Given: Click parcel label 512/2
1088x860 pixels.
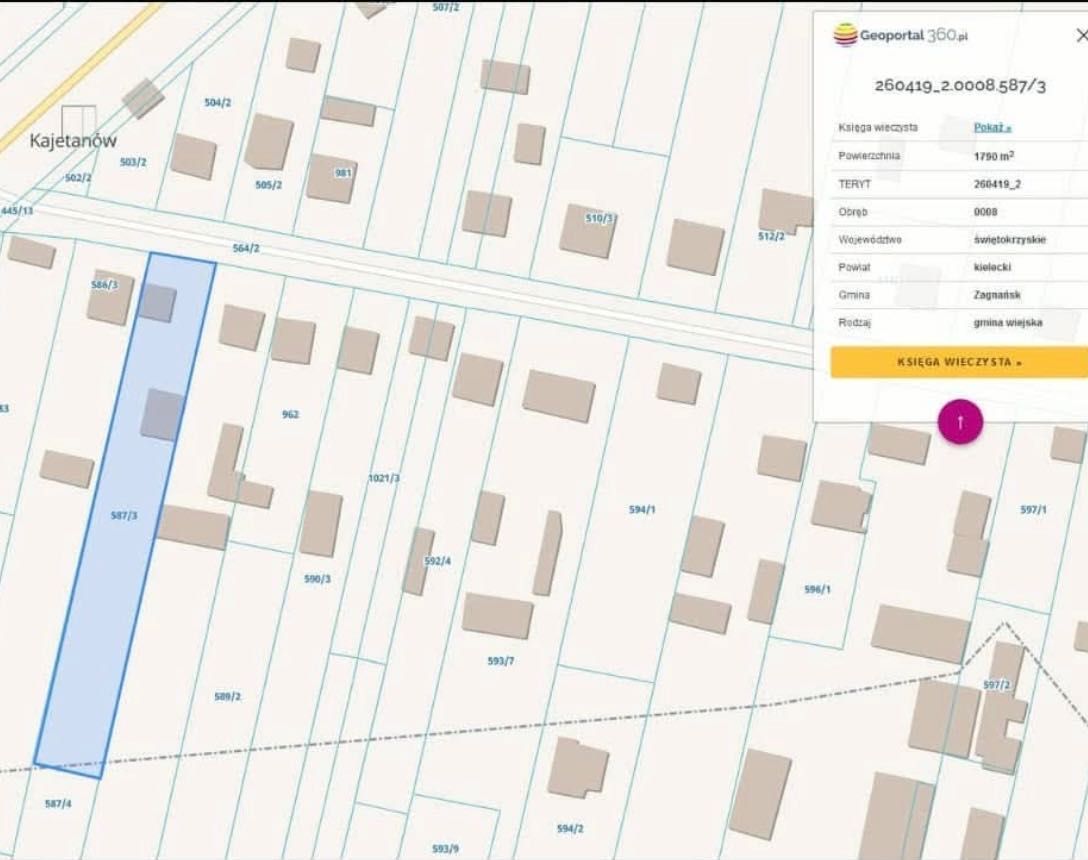Looking at the screenshot, I should 771,236.
